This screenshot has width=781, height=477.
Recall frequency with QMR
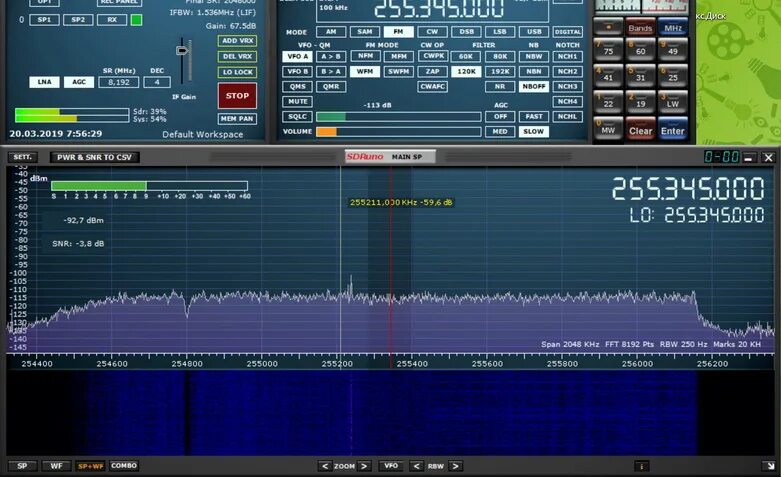point(331,86)
